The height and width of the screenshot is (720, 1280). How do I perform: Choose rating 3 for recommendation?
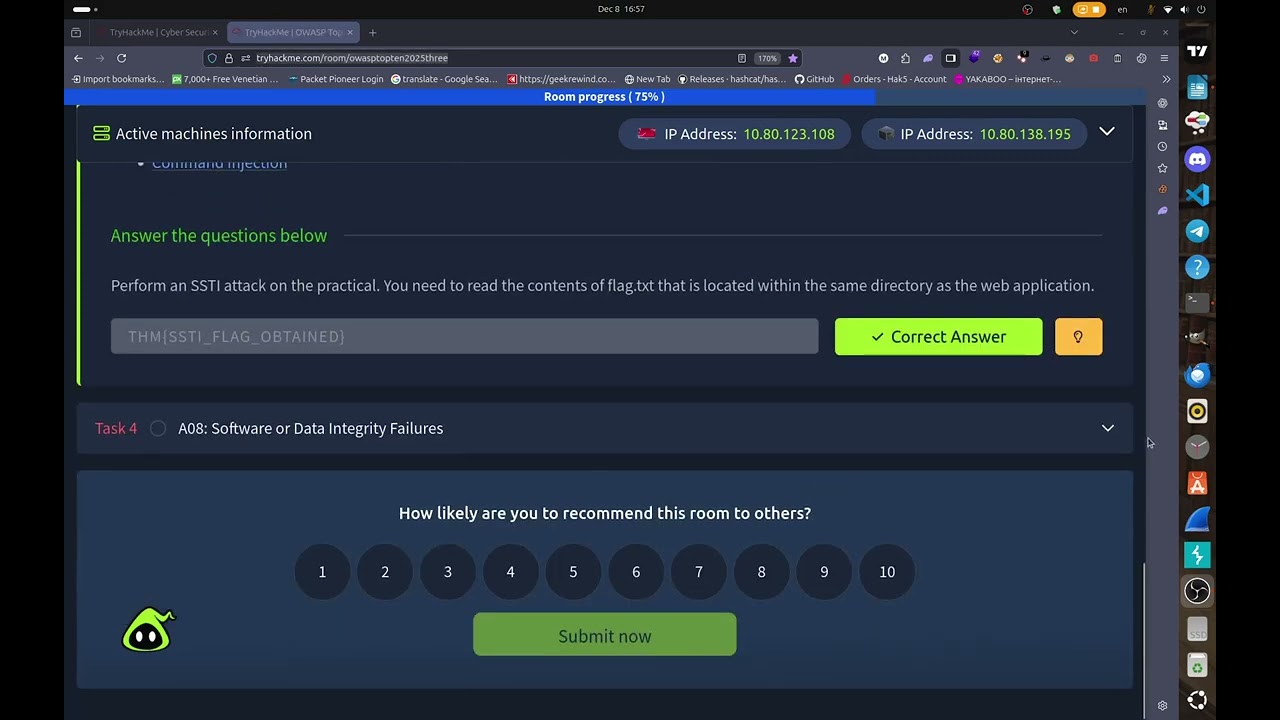point(448,572)
